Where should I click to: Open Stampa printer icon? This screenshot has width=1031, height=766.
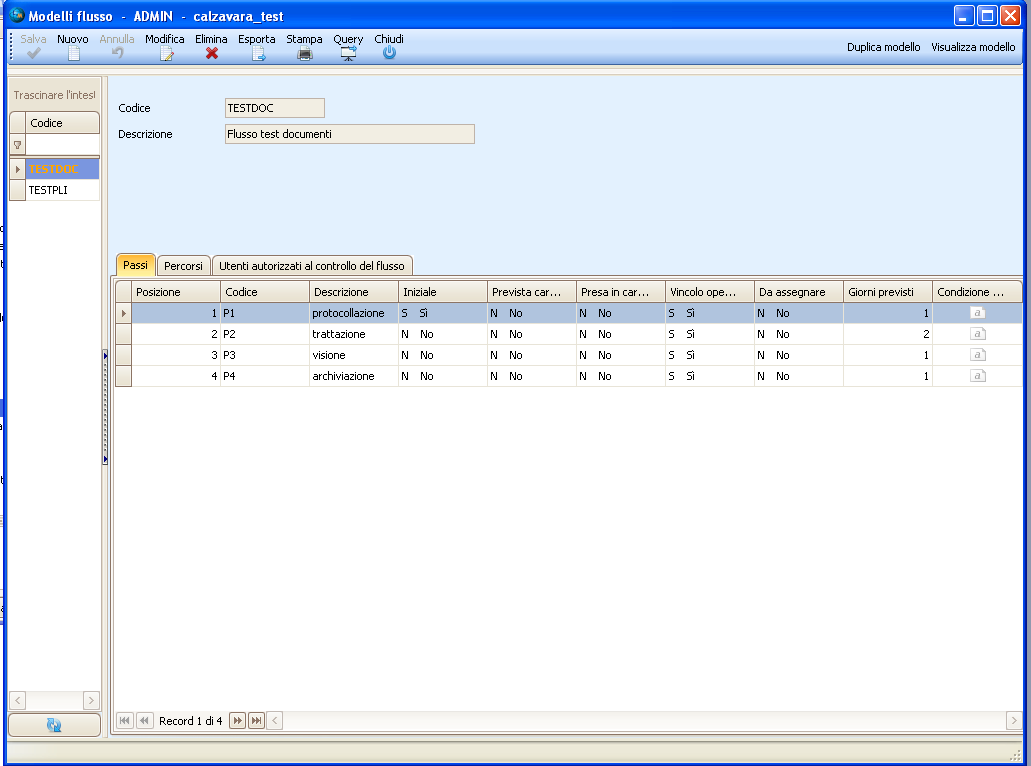coord(304,54)
